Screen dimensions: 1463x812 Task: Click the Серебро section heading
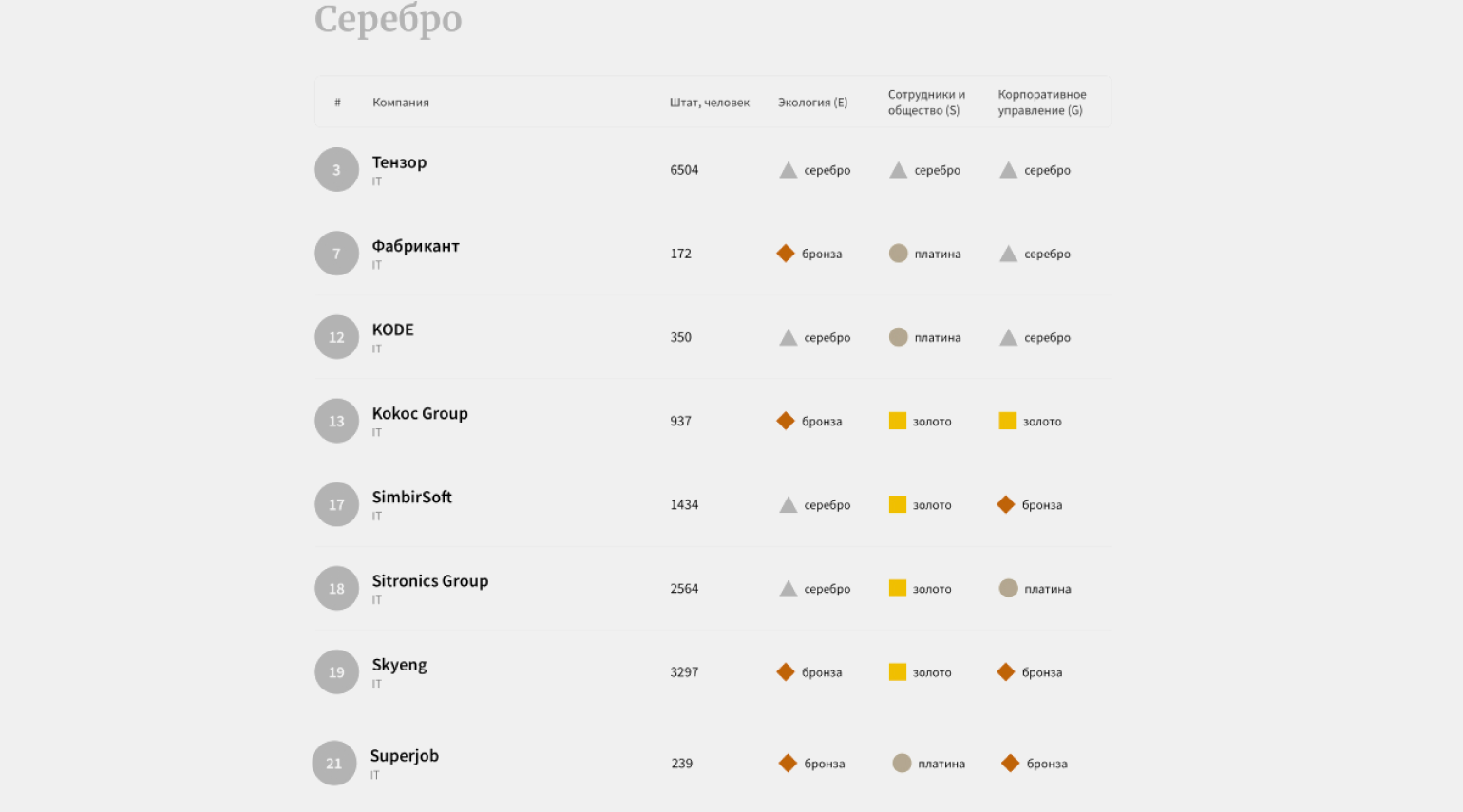pyautogui.click(x=388, y=19)
